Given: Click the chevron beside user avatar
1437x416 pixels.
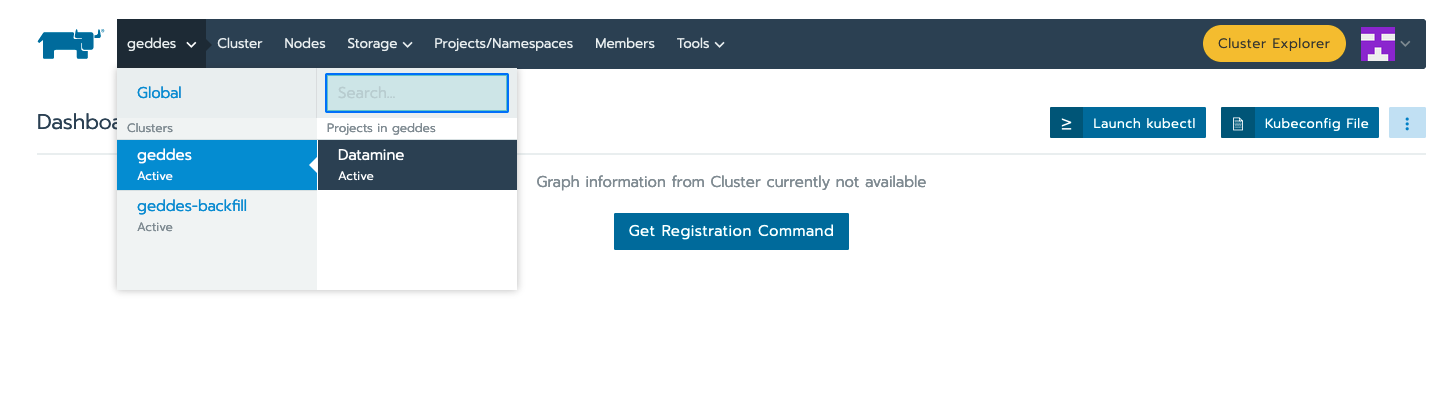Looking at the screenshot, I should click(1405, 44).
